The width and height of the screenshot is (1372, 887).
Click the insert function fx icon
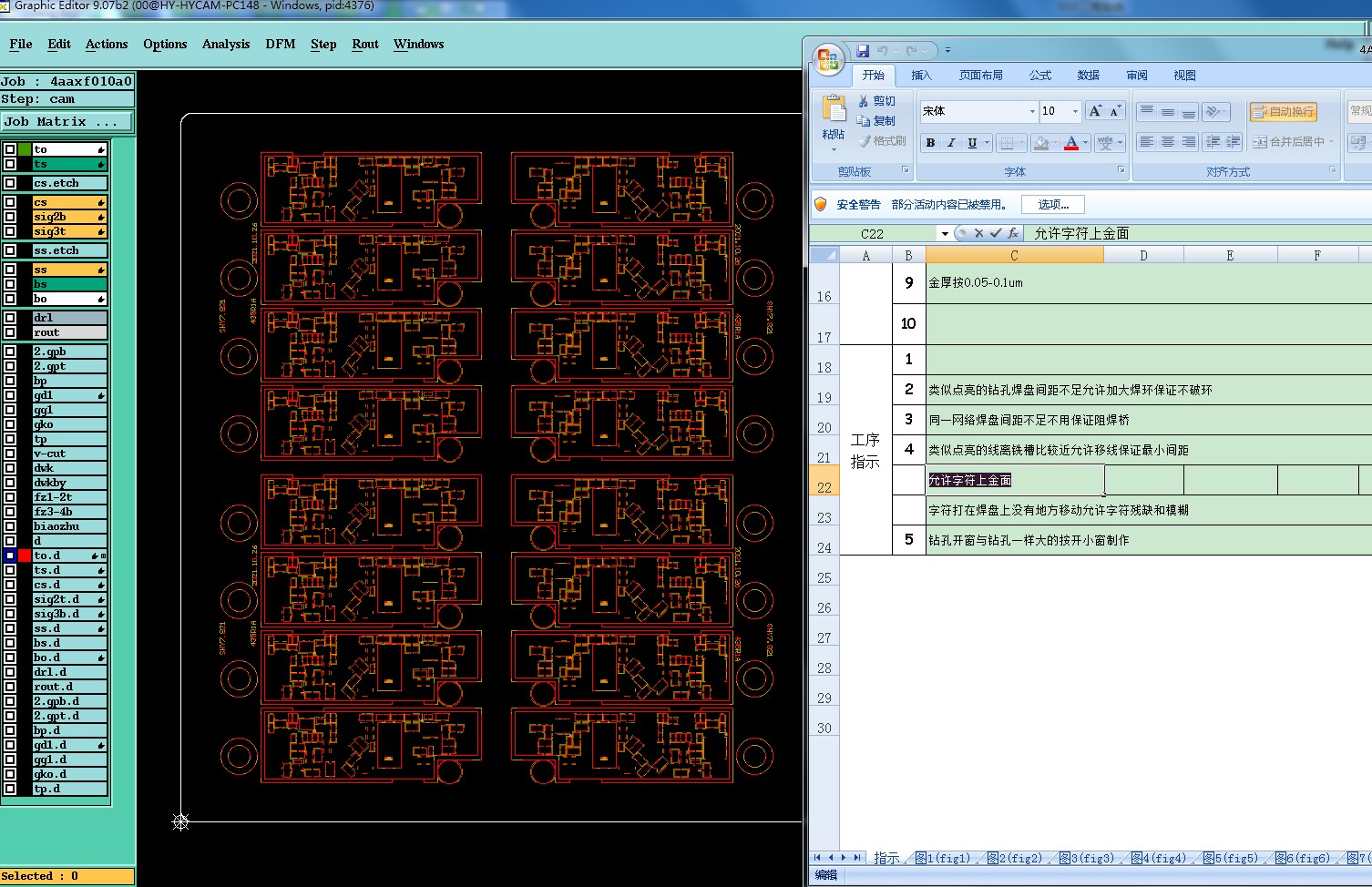point(1012,234)
